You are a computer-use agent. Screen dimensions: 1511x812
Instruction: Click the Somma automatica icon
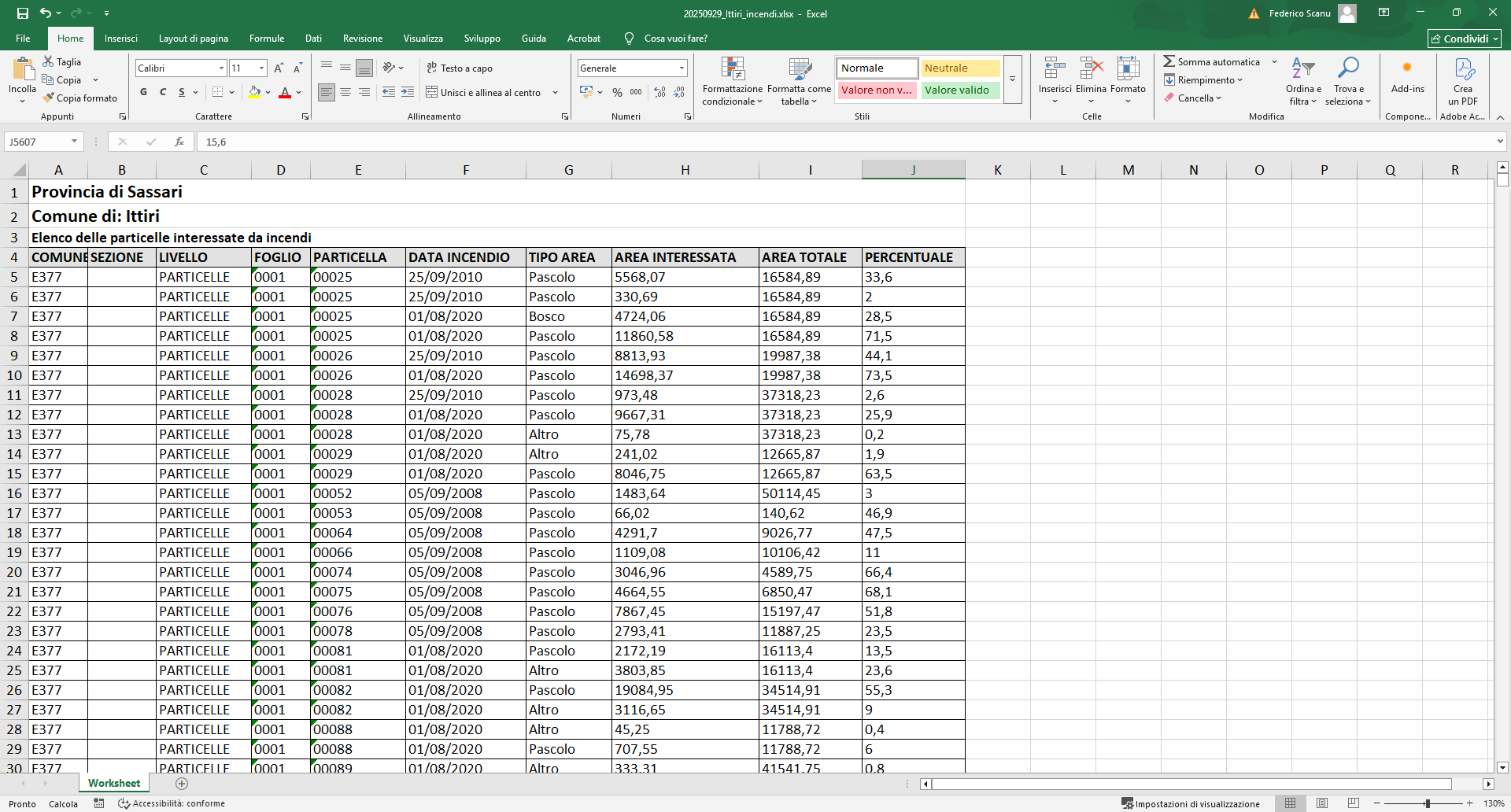1169,62
